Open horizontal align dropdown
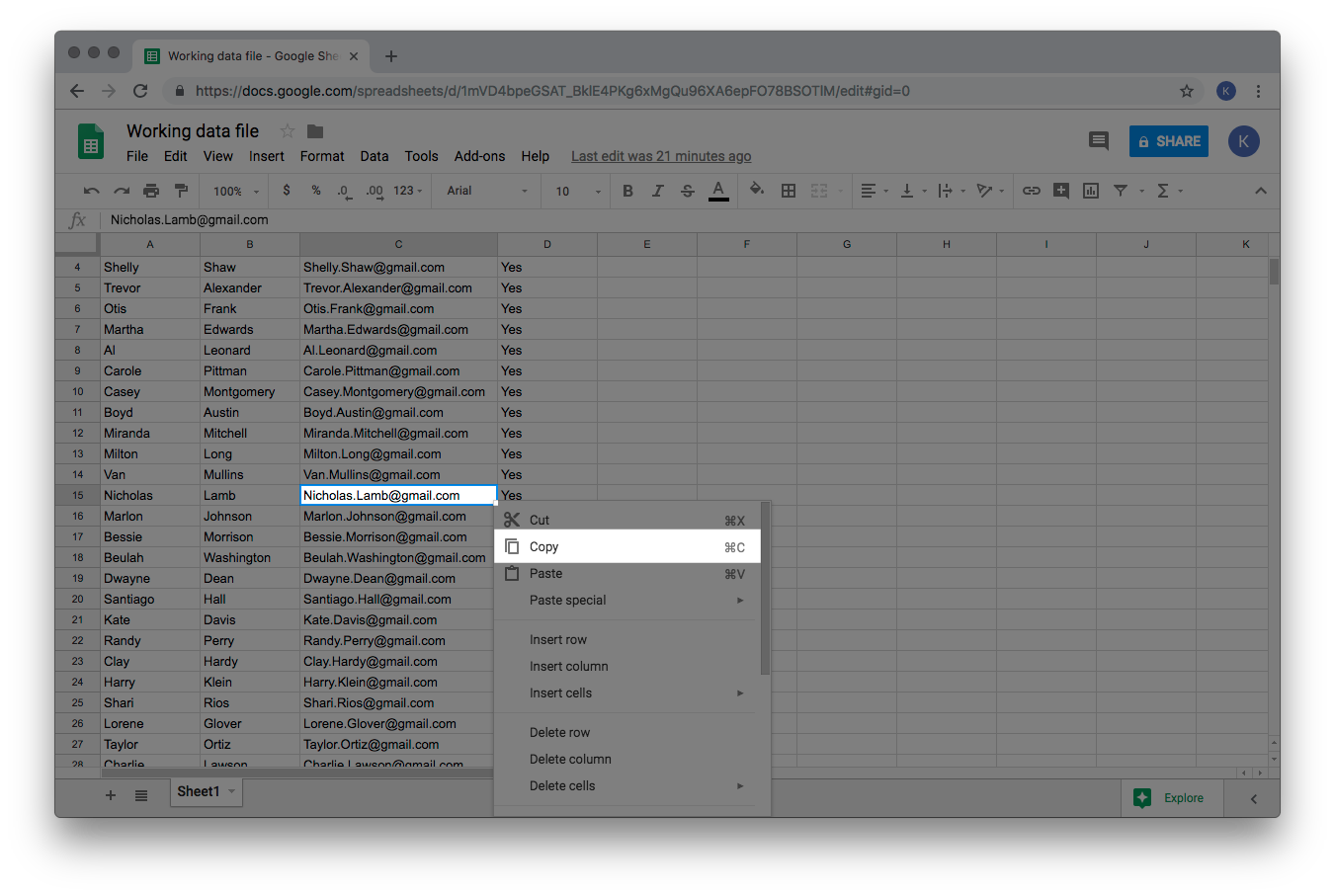Image resolution: width=1335 pixels, height=896 pixels. pyautogui.click(x=875, y=191)
